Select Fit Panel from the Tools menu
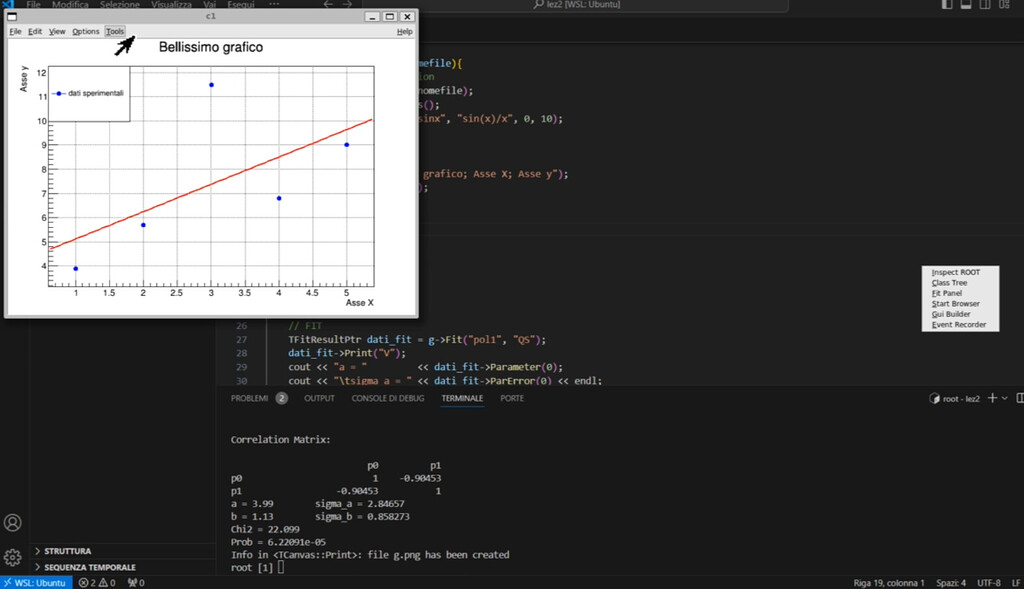Viewport: 1024px width, 589px height. click(947, 293)
